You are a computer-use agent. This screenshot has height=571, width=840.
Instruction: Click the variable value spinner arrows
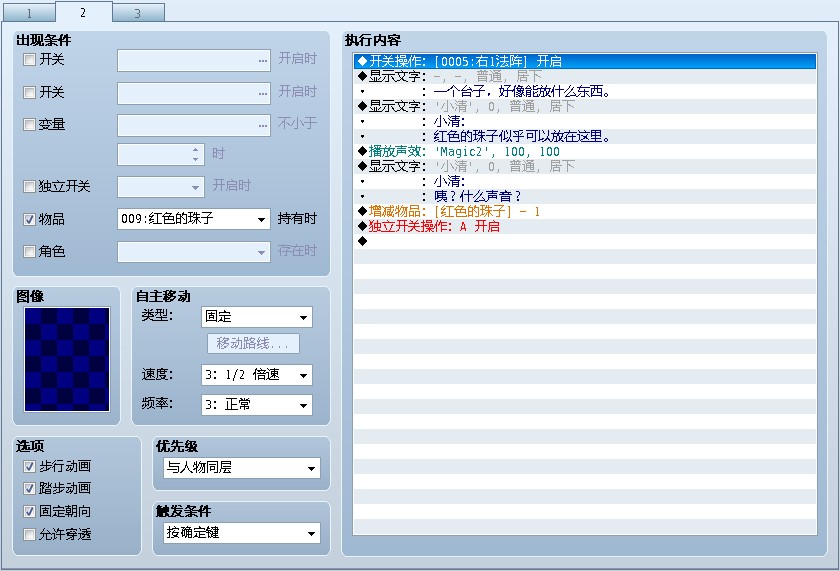click(196, 155)
